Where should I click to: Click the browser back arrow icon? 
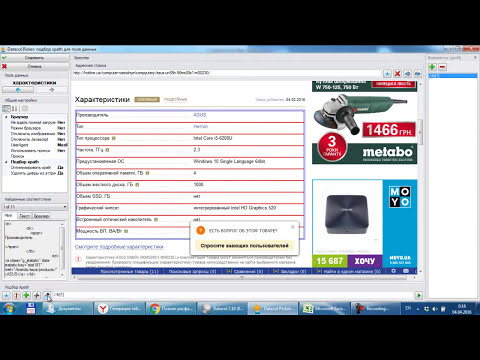tap(407, 73)
